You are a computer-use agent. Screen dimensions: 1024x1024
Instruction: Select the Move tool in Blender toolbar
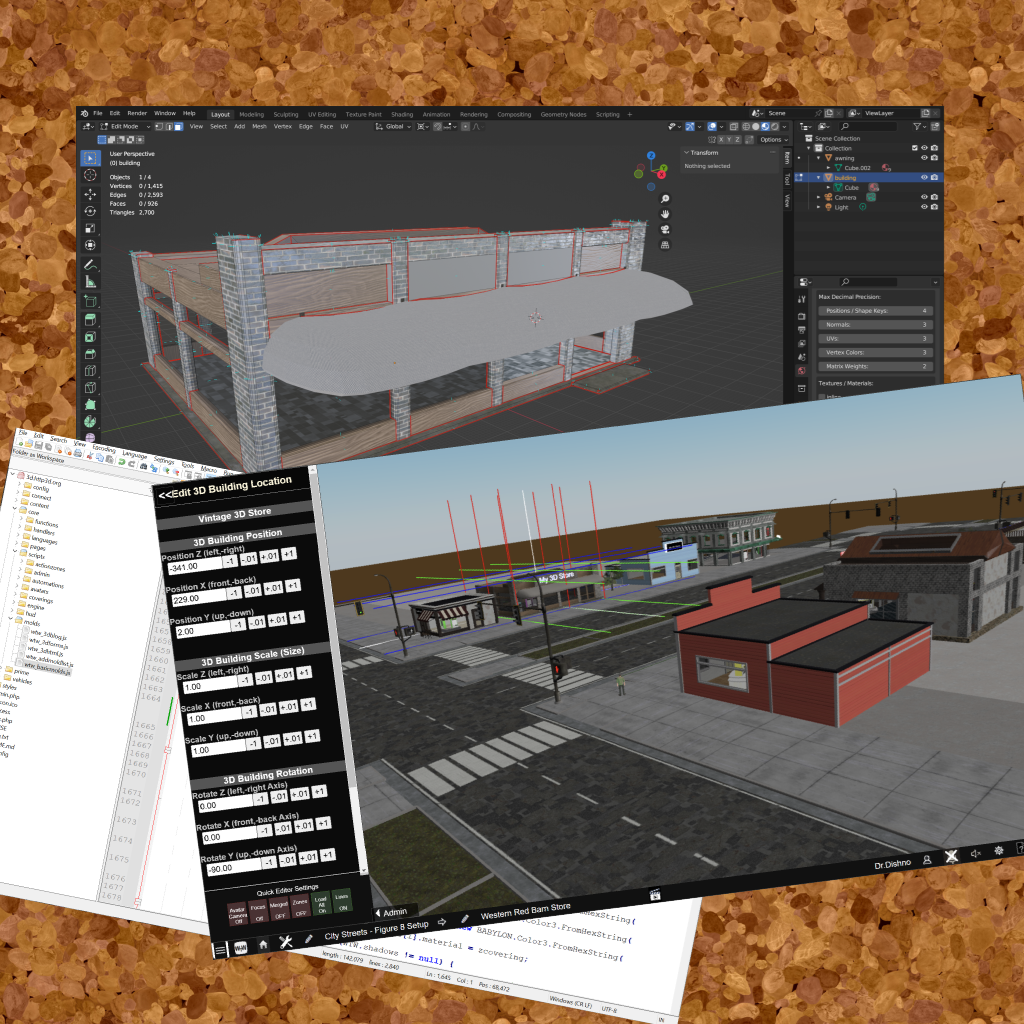(91, 194)
